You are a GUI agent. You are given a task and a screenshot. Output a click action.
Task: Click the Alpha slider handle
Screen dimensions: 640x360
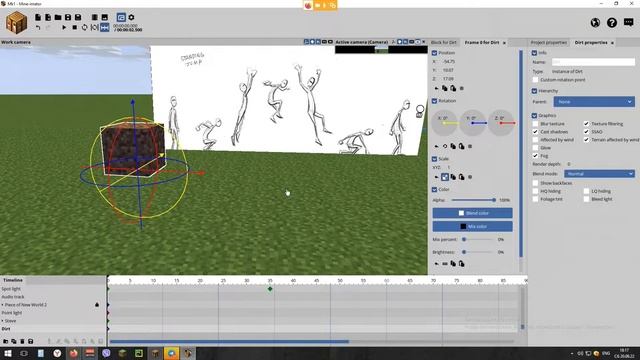click(x=494, y=200)
